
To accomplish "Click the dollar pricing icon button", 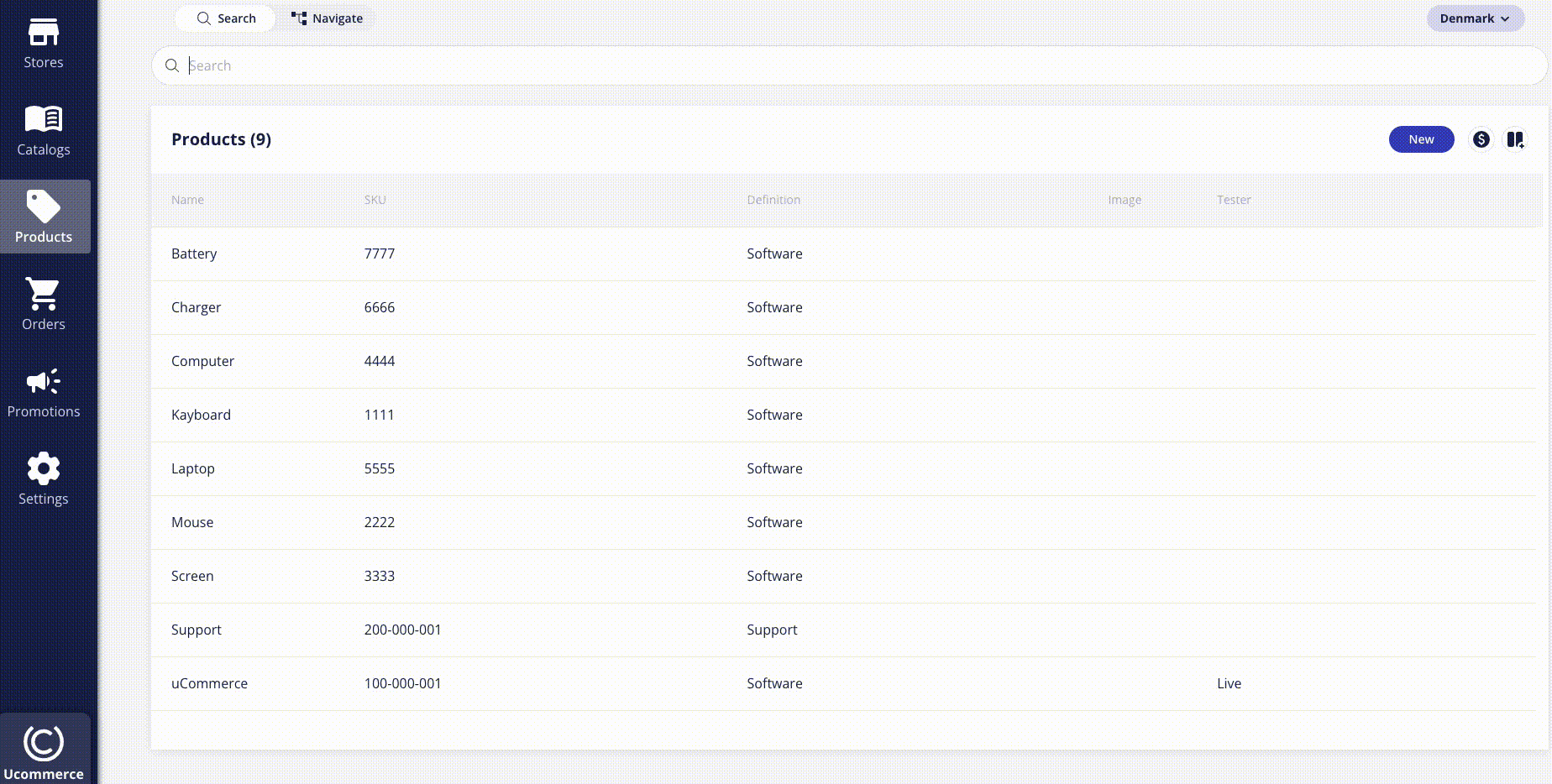I will click(x=1481, y=139).
